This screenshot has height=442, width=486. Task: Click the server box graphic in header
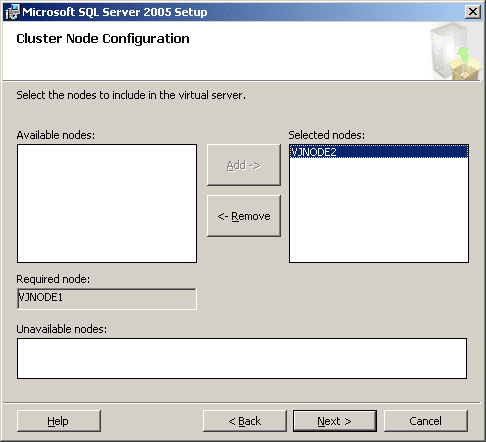pyautogui.click(x=455, y=51)
